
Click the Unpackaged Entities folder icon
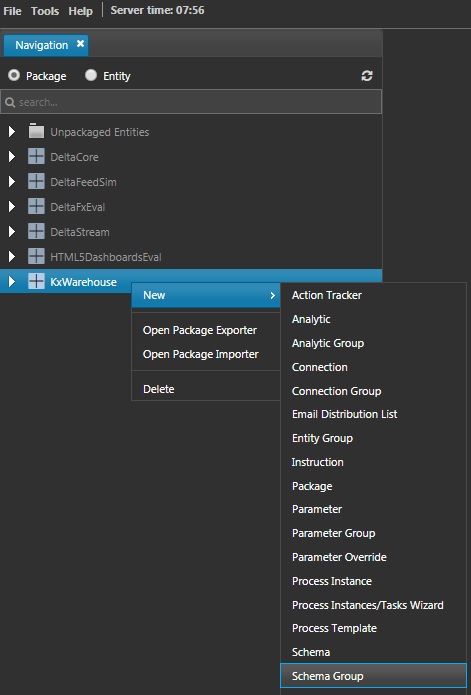(36, 131)
